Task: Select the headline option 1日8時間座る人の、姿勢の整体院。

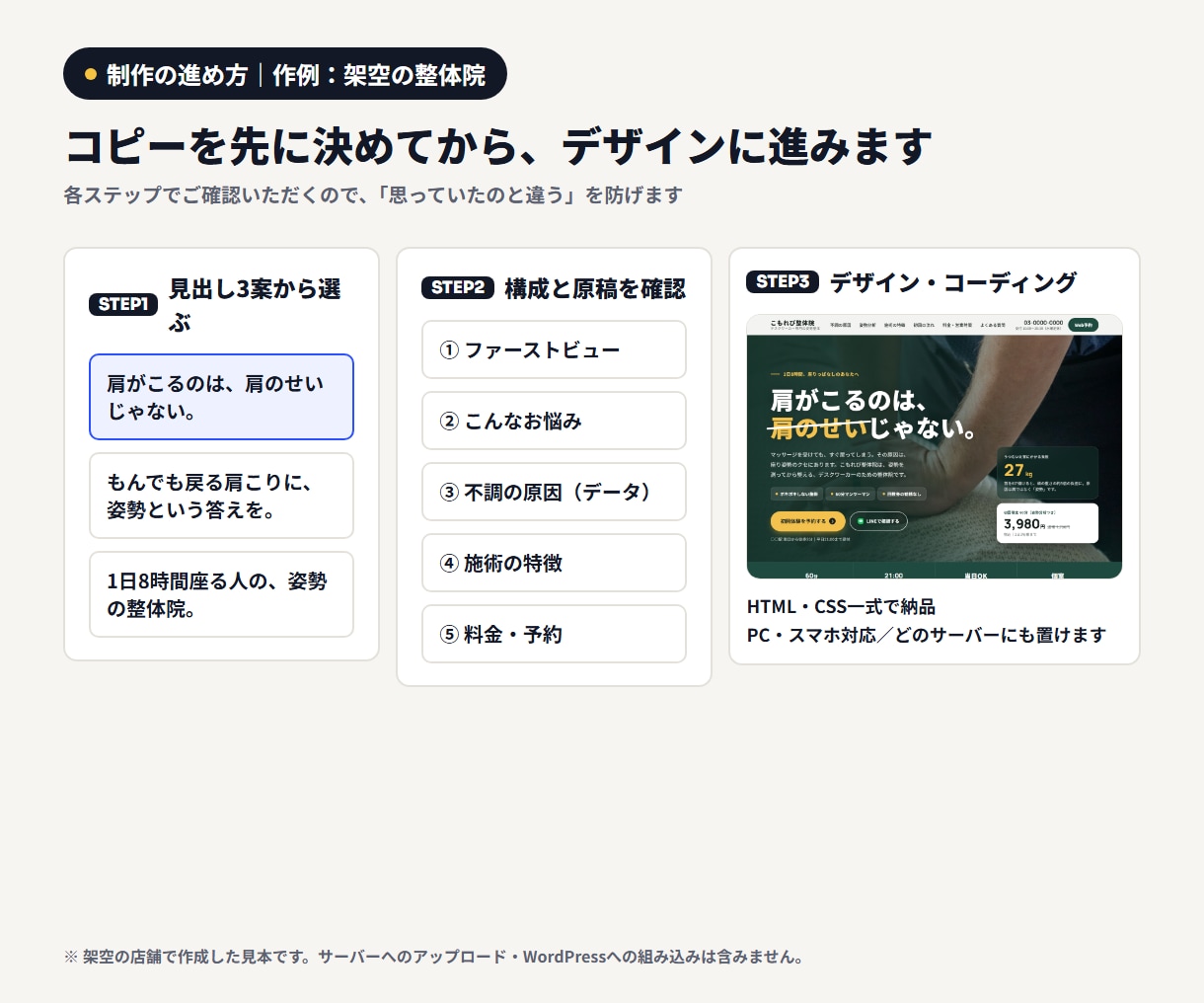Action: [221, 594]
